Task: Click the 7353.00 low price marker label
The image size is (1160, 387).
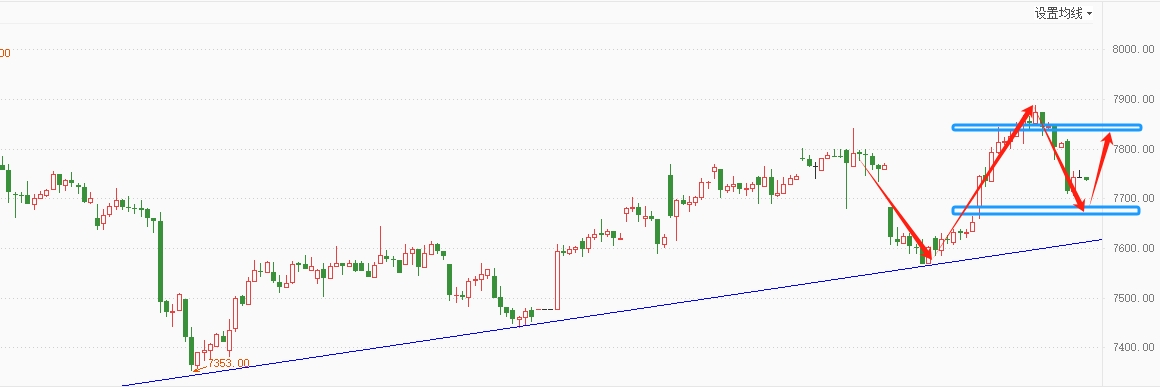Action: click(x=229, y=363)
